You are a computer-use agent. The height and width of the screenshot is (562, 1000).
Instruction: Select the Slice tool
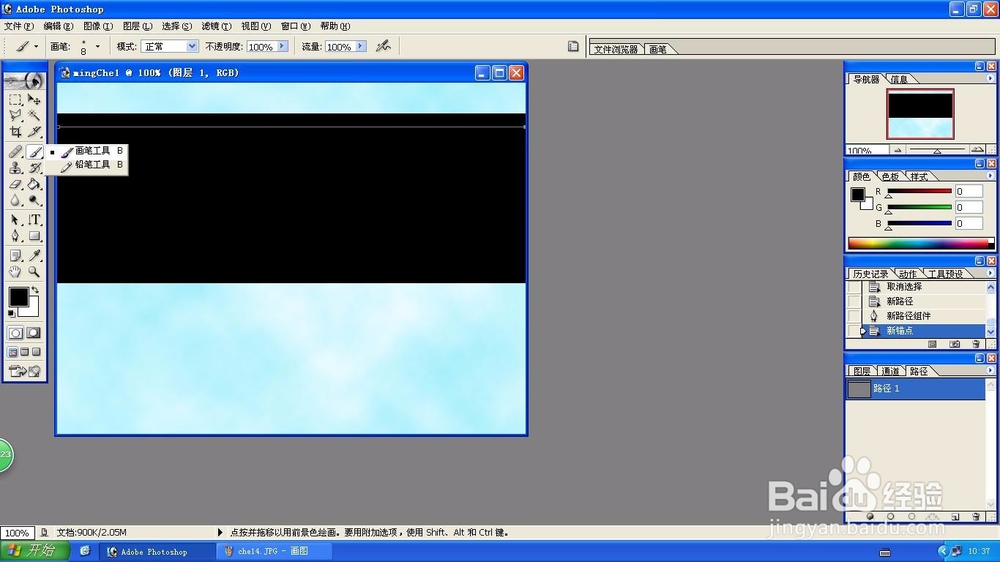[x=34, y=131]
